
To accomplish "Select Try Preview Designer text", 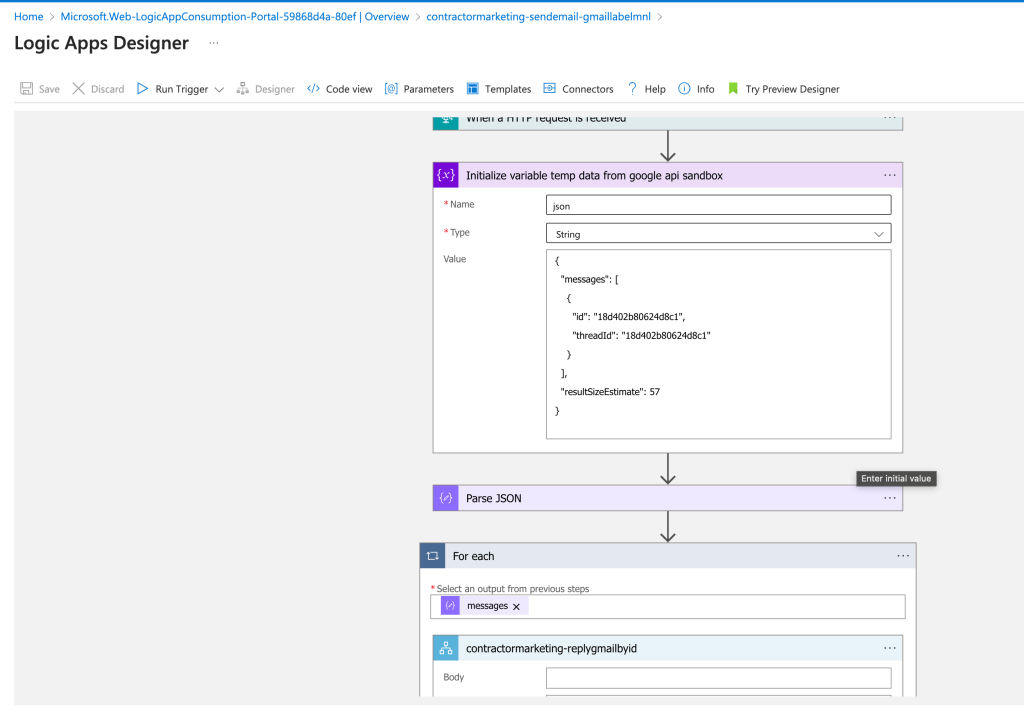I will [792, 90].
